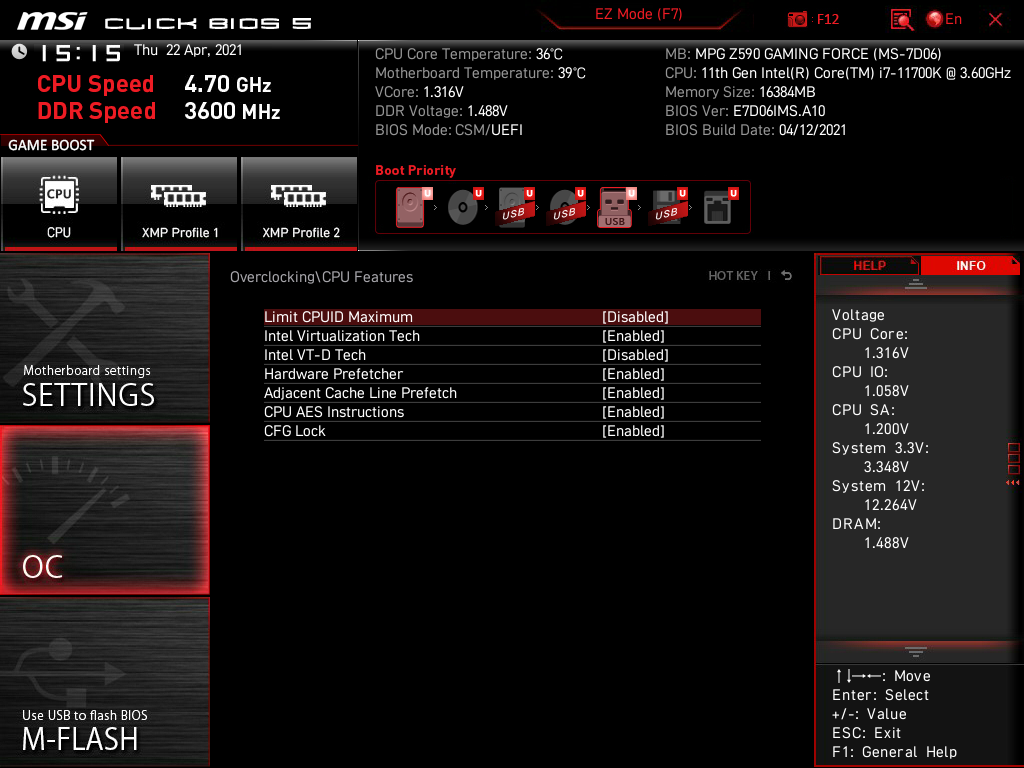Click the GAME BOOST label
Screen dimensions: 1024x768
pos(51,145)
